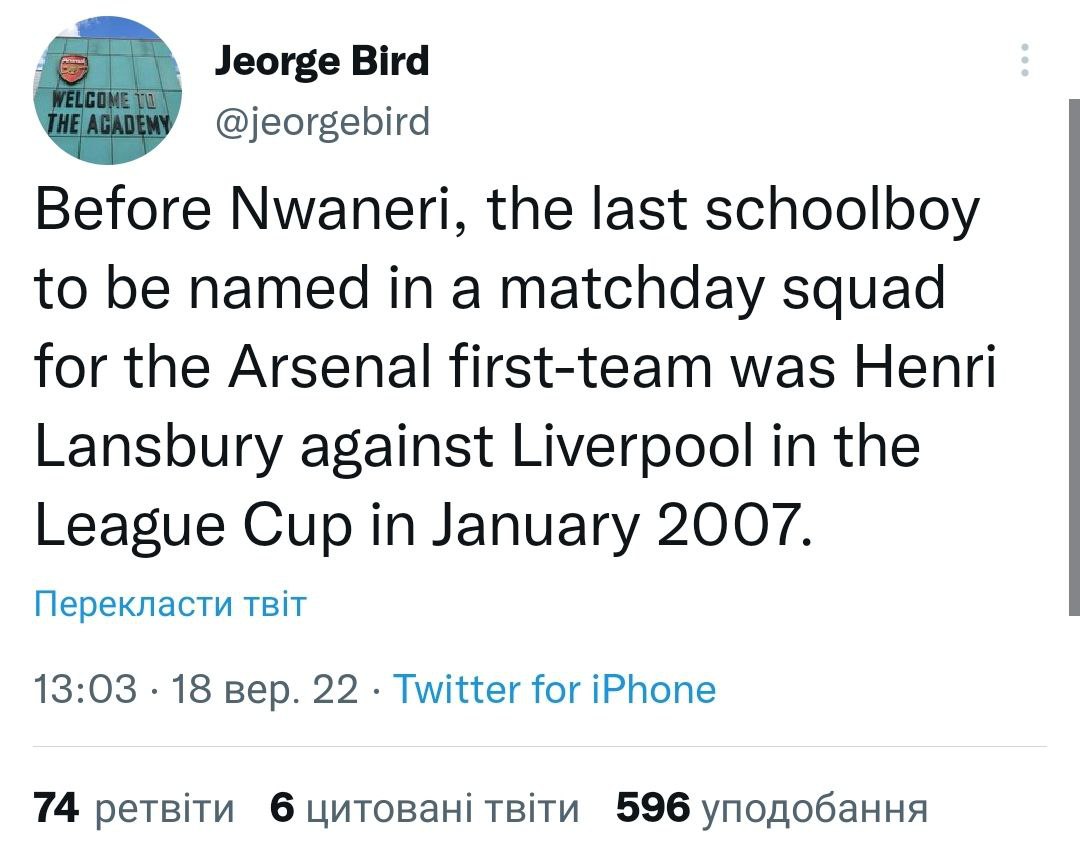Click the @jeorgebird handle
Image resolution: width=1080 pixels, height=860 pixels.
[x=321, y=122]
